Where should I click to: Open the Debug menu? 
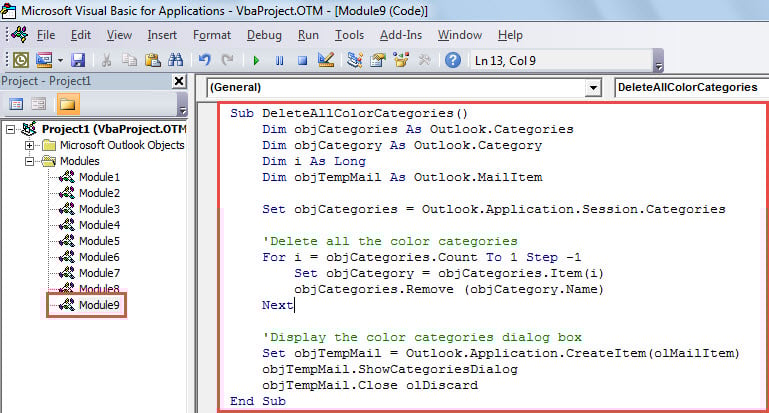(x=264, y=35)
